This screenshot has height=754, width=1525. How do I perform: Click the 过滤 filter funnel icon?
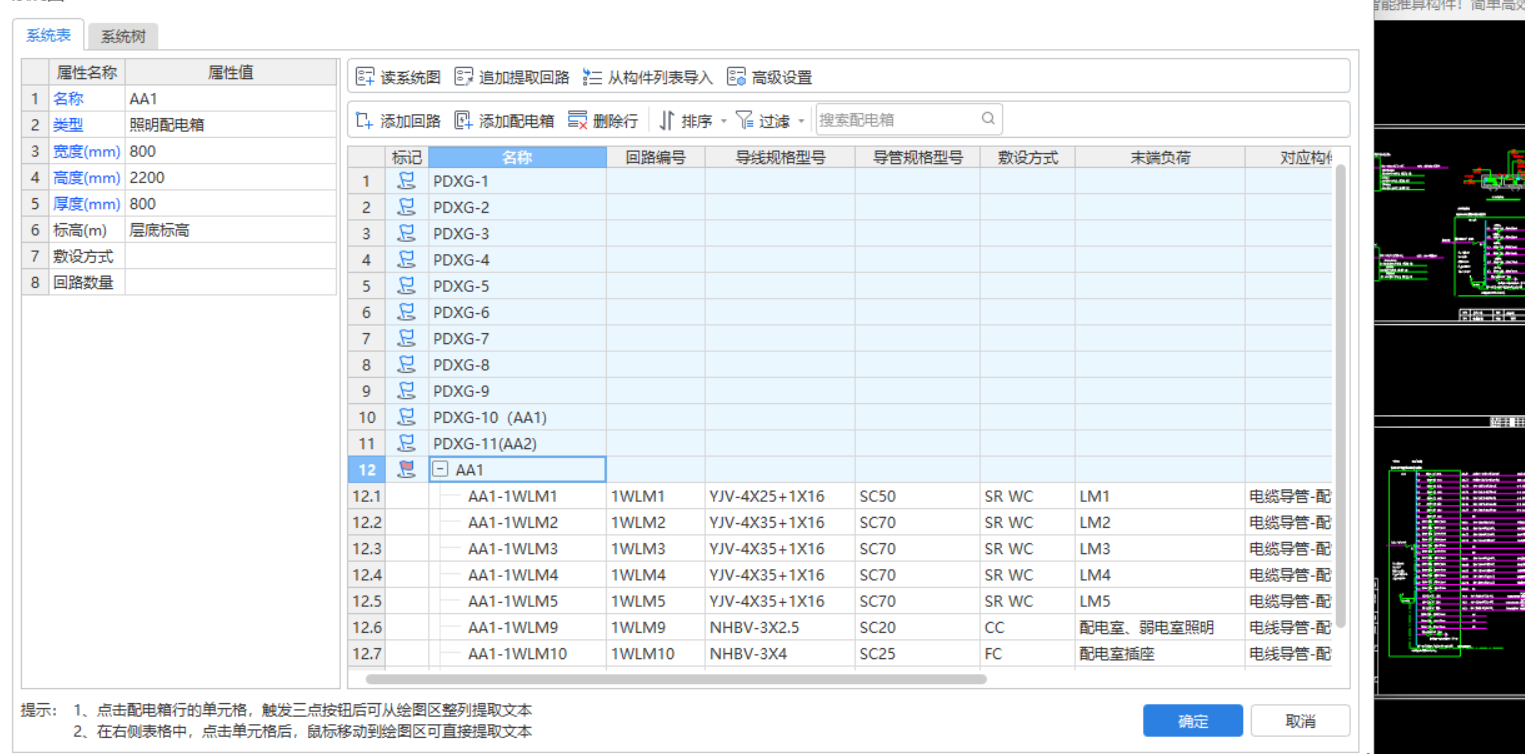[745, 120]
